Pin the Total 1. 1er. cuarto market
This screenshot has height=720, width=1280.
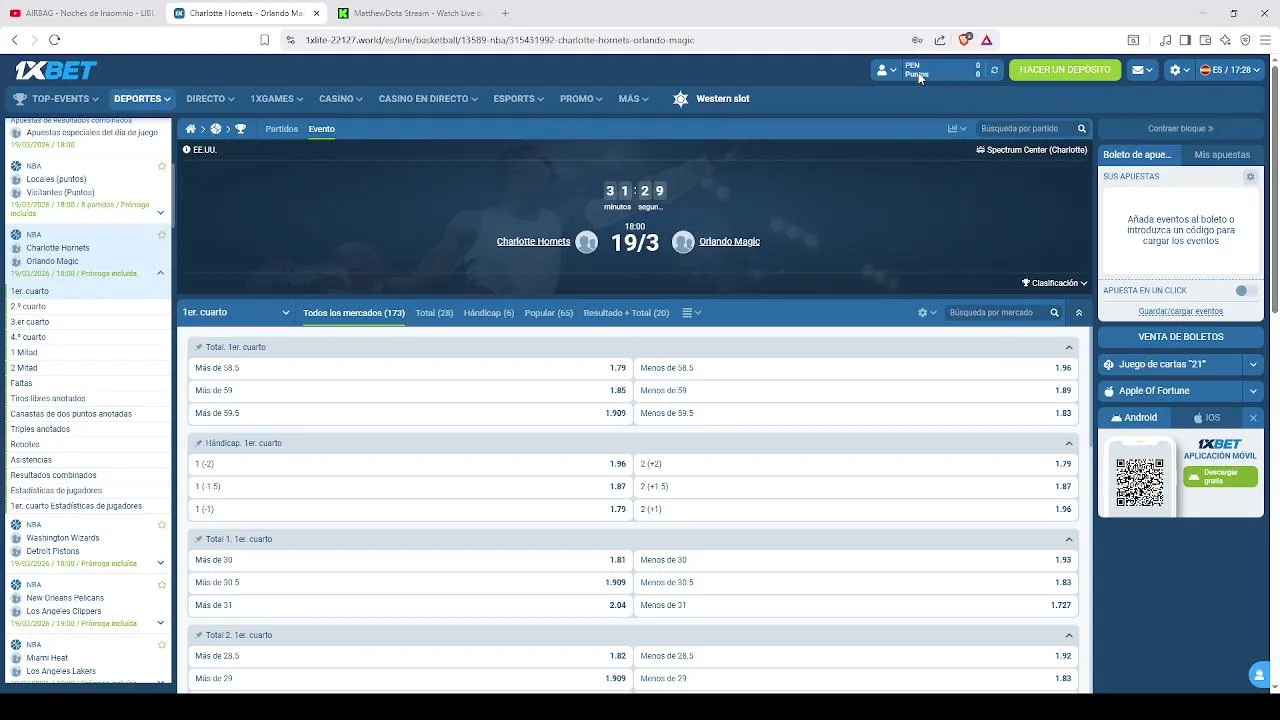click(199, 539)
